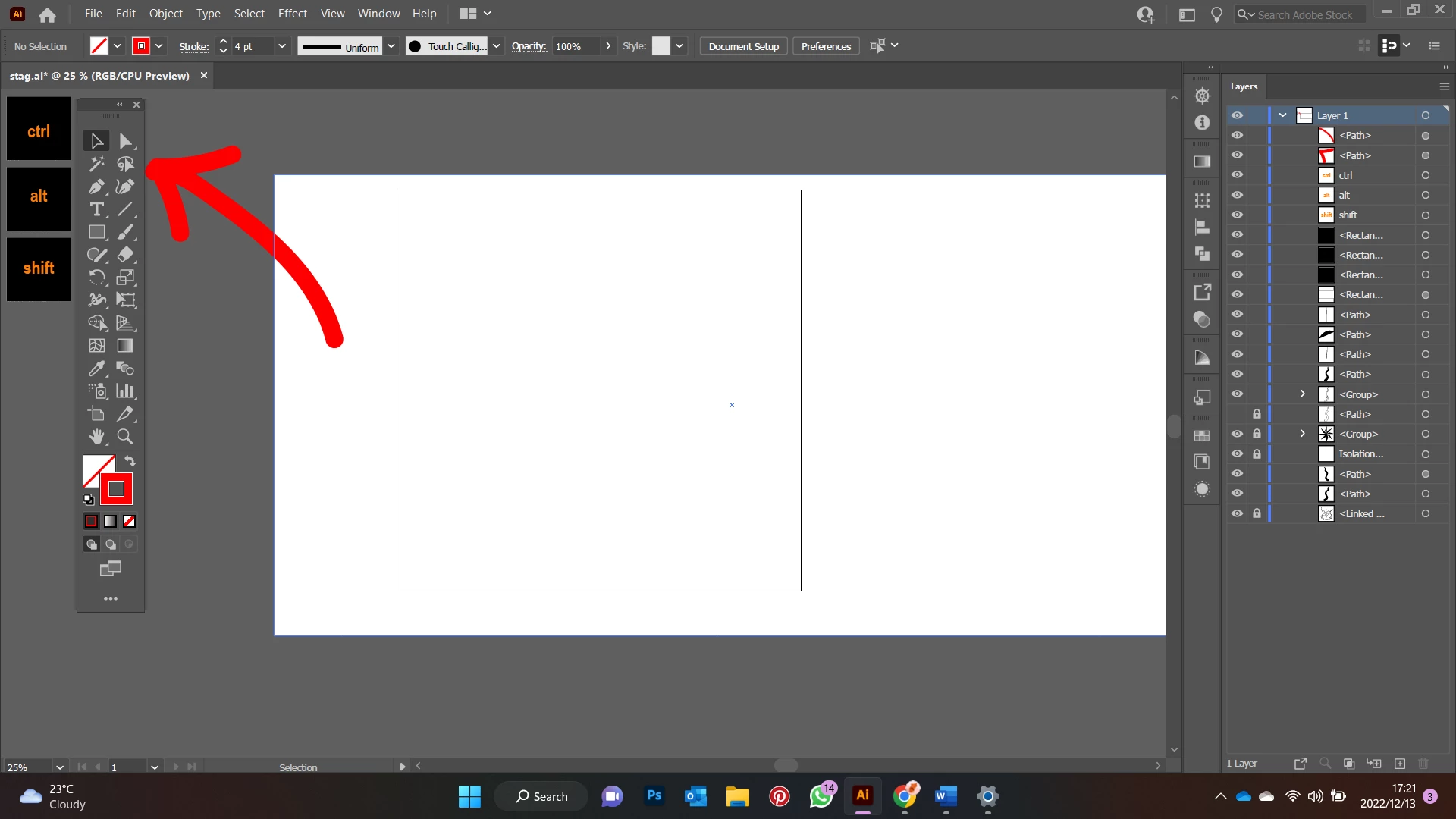The height and width of the screenshot is (819, 1456).
Task: Choose the Magic Wand tool
Action: [96, 164]
